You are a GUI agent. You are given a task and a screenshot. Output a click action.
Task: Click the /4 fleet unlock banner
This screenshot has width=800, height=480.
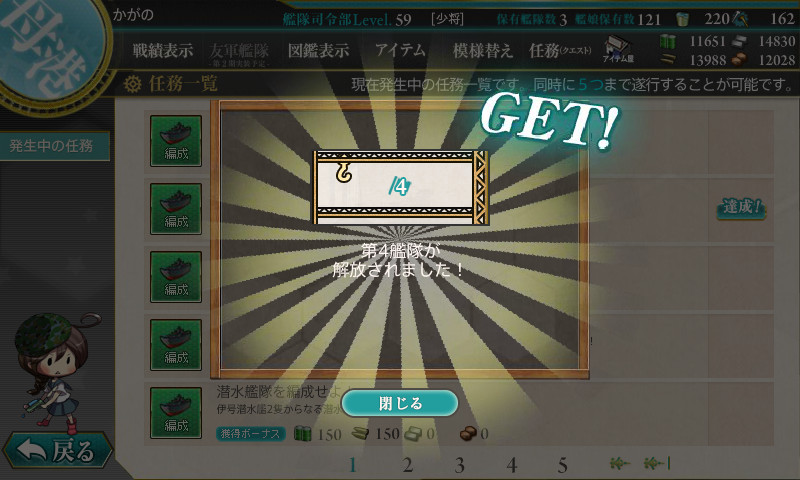click(401, 187)
